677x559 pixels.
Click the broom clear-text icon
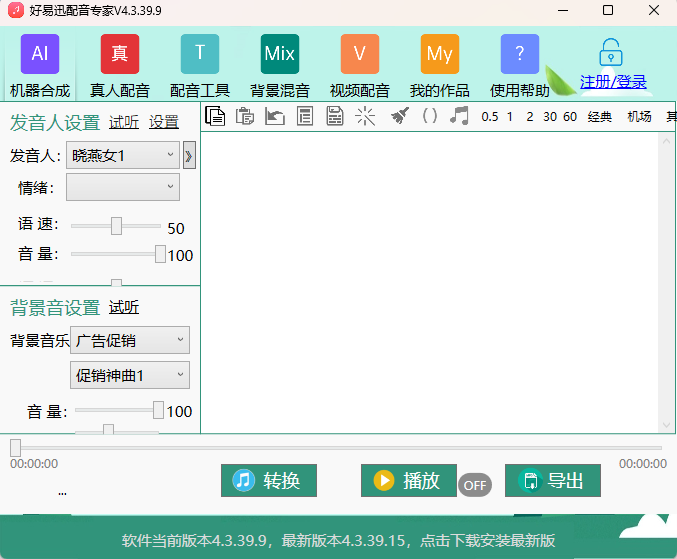pyautogui.click(x=399, y=116)
